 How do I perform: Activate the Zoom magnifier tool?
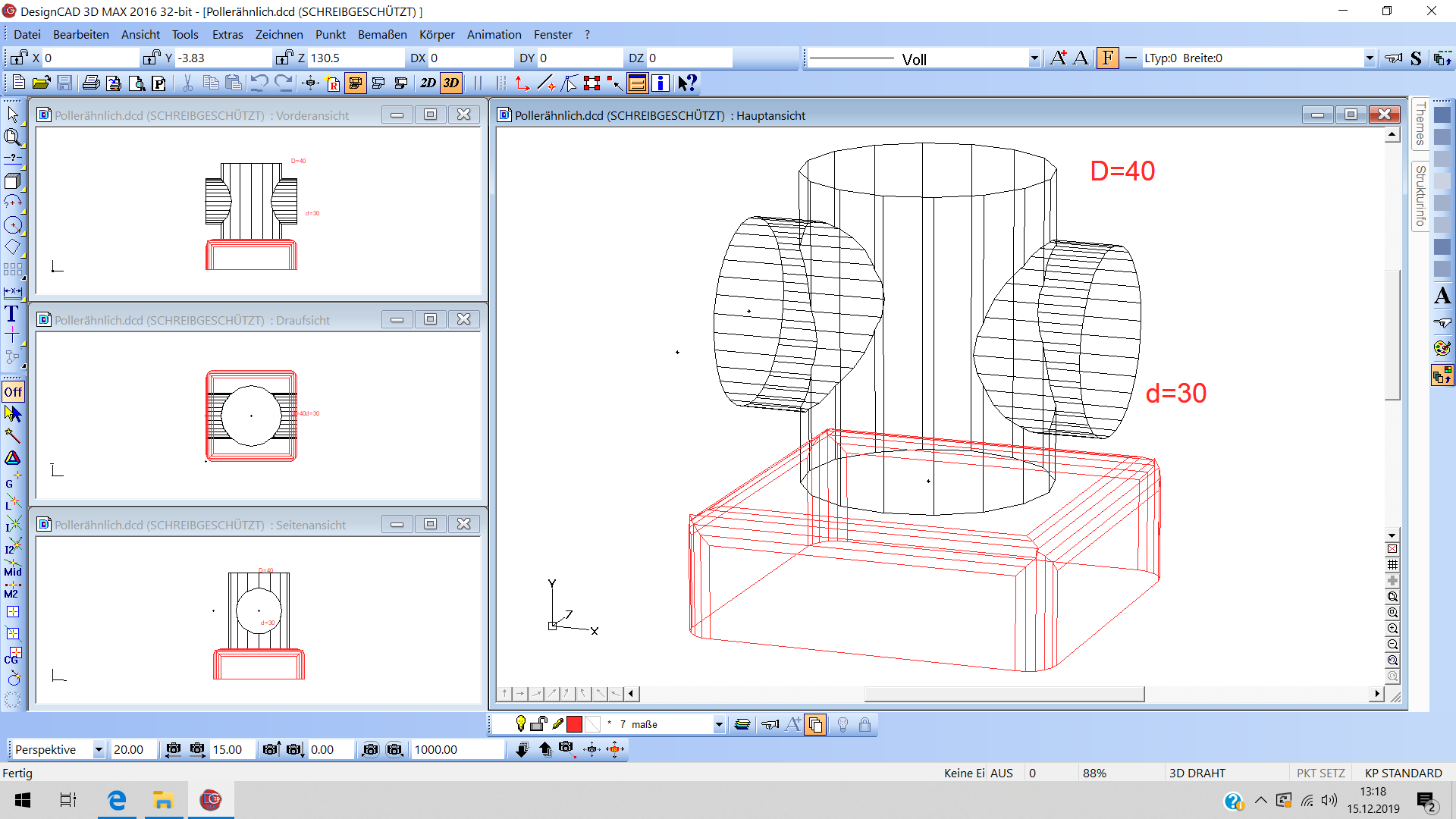click(x=13, y=137)
